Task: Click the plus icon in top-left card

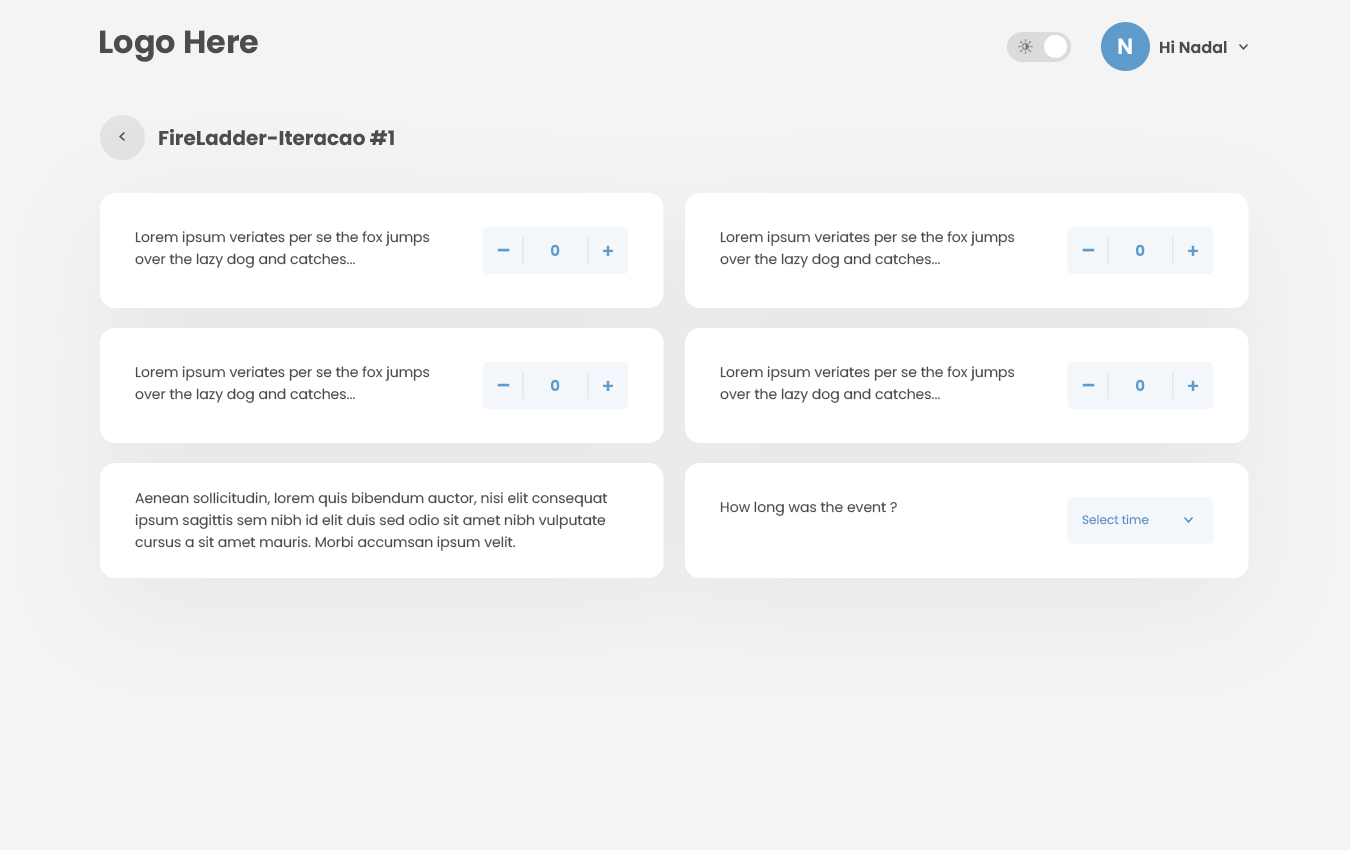Action: coord(608,250)
